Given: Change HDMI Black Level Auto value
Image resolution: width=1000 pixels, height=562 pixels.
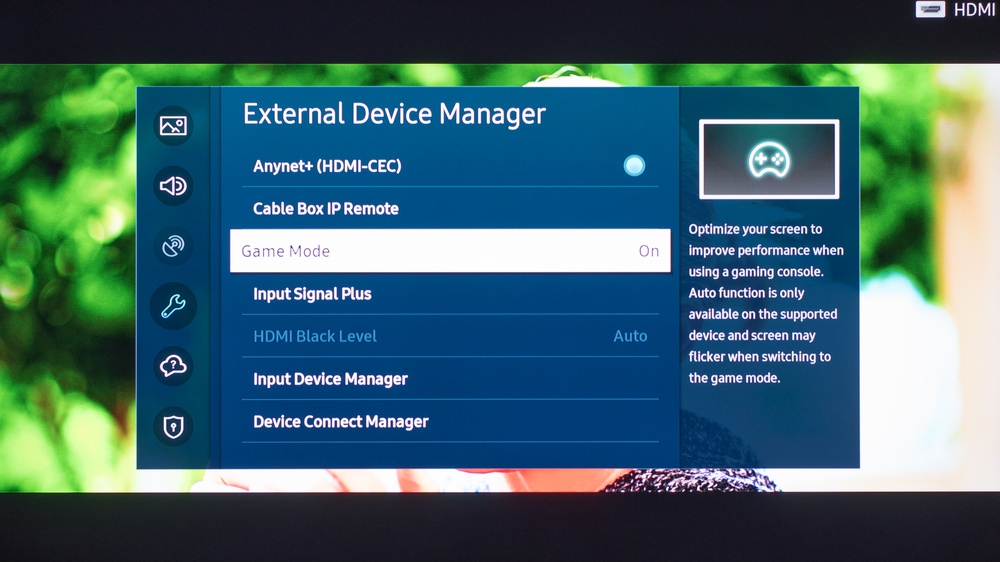Looking at the screenshot, I should click(x=630, y=336).
